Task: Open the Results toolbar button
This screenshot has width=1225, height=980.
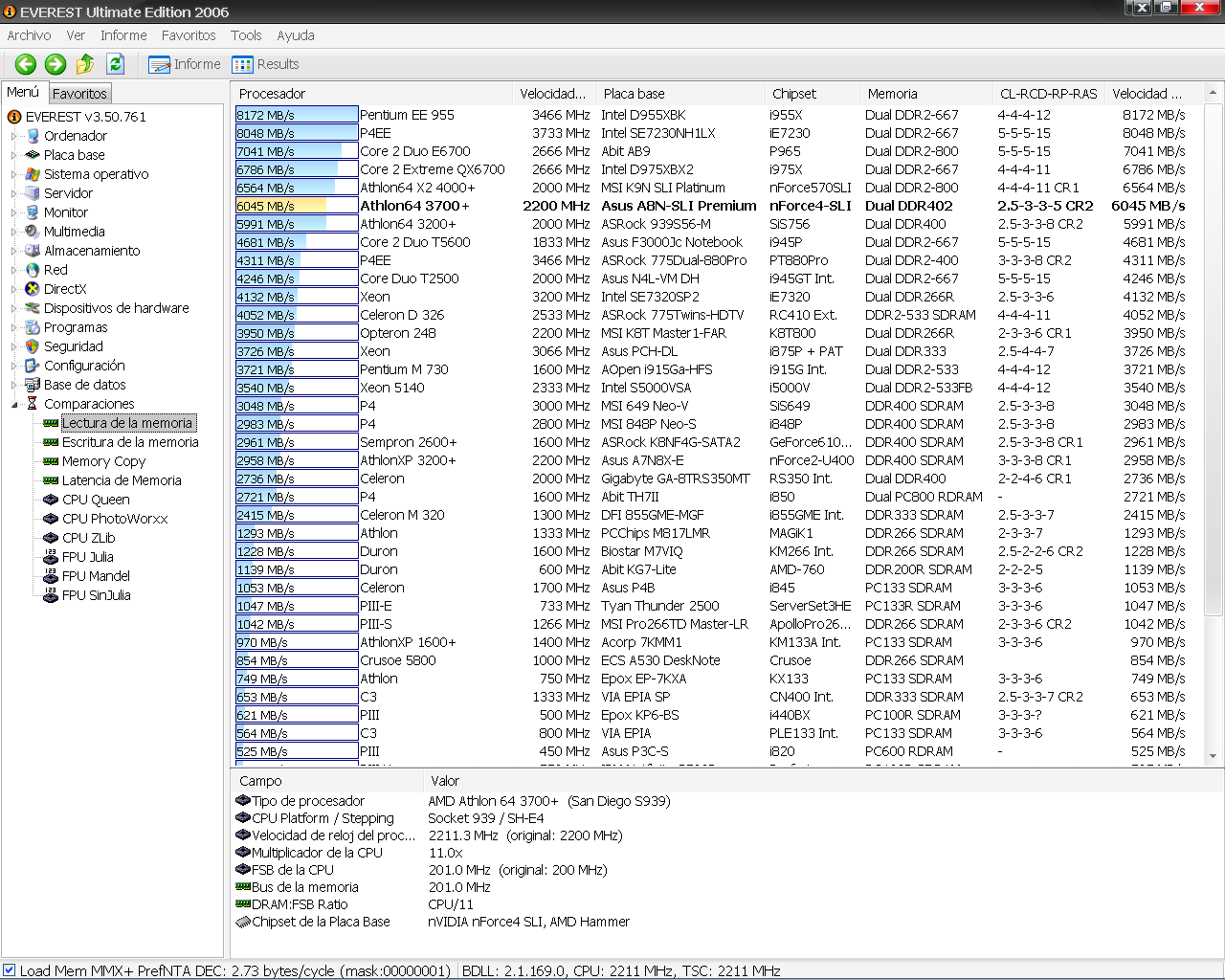Action: (x=265, y=64)
